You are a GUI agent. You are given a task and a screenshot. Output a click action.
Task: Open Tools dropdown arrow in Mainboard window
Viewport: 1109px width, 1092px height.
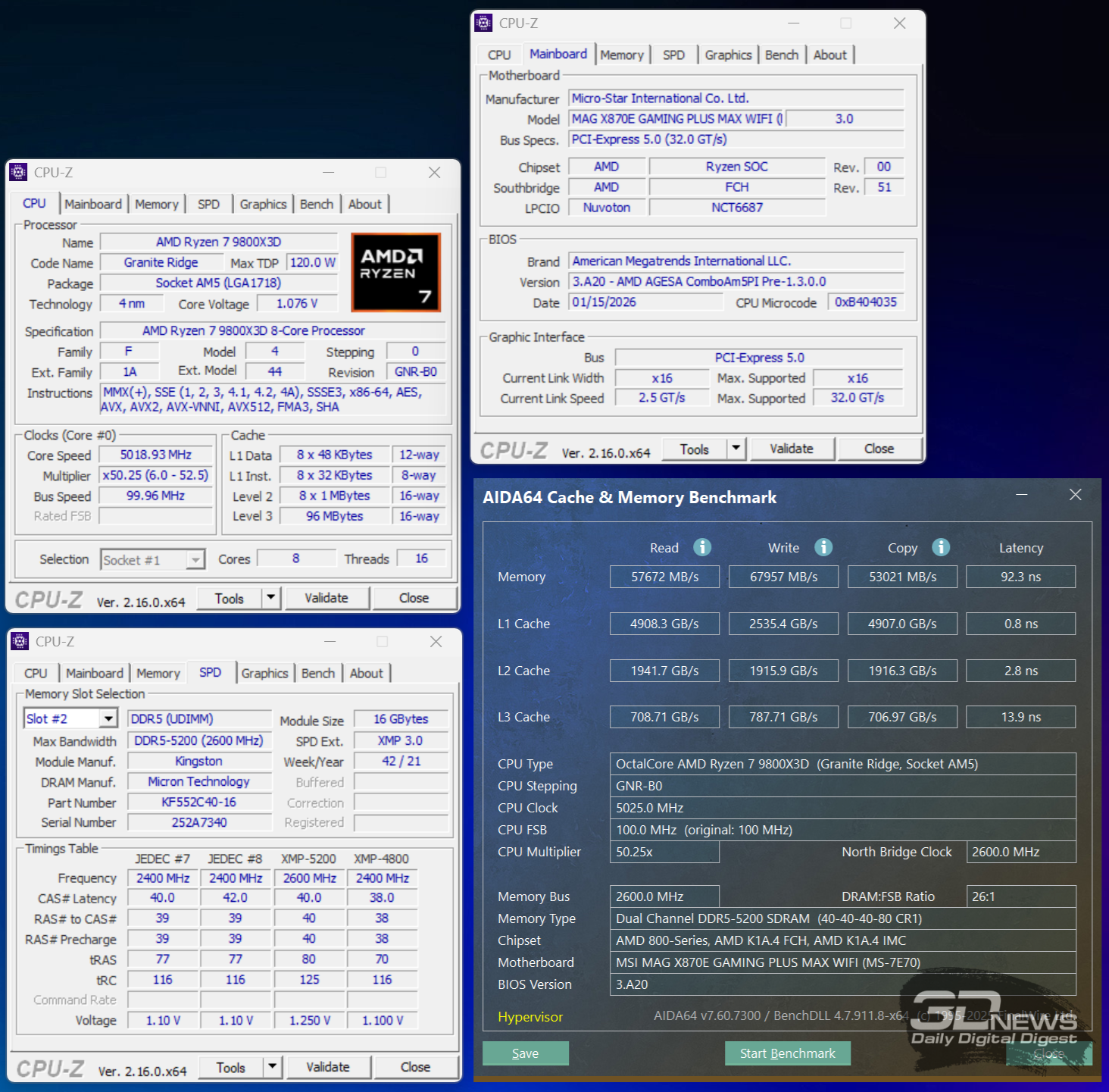736,449
